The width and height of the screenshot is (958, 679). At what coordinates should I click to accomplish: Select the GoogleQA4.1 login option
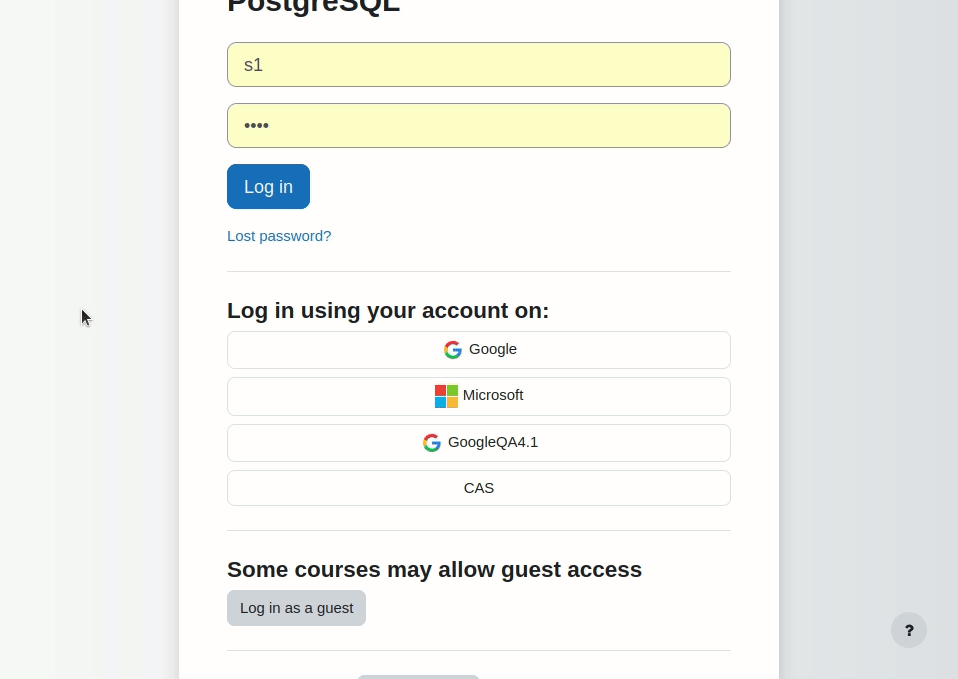[x=479, y=442]
